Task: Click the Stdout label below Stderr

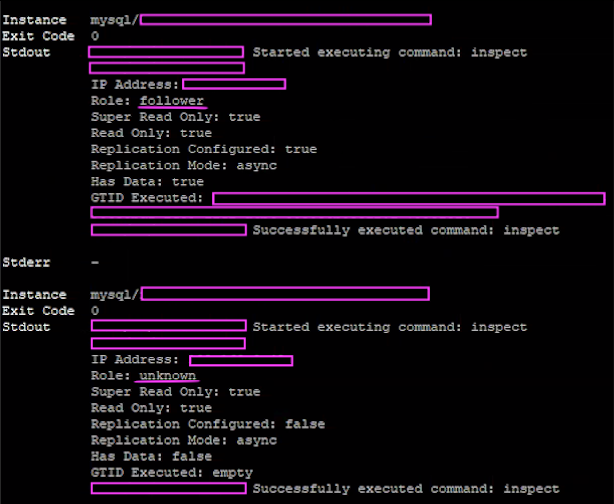Action: (x=27, y=327)
